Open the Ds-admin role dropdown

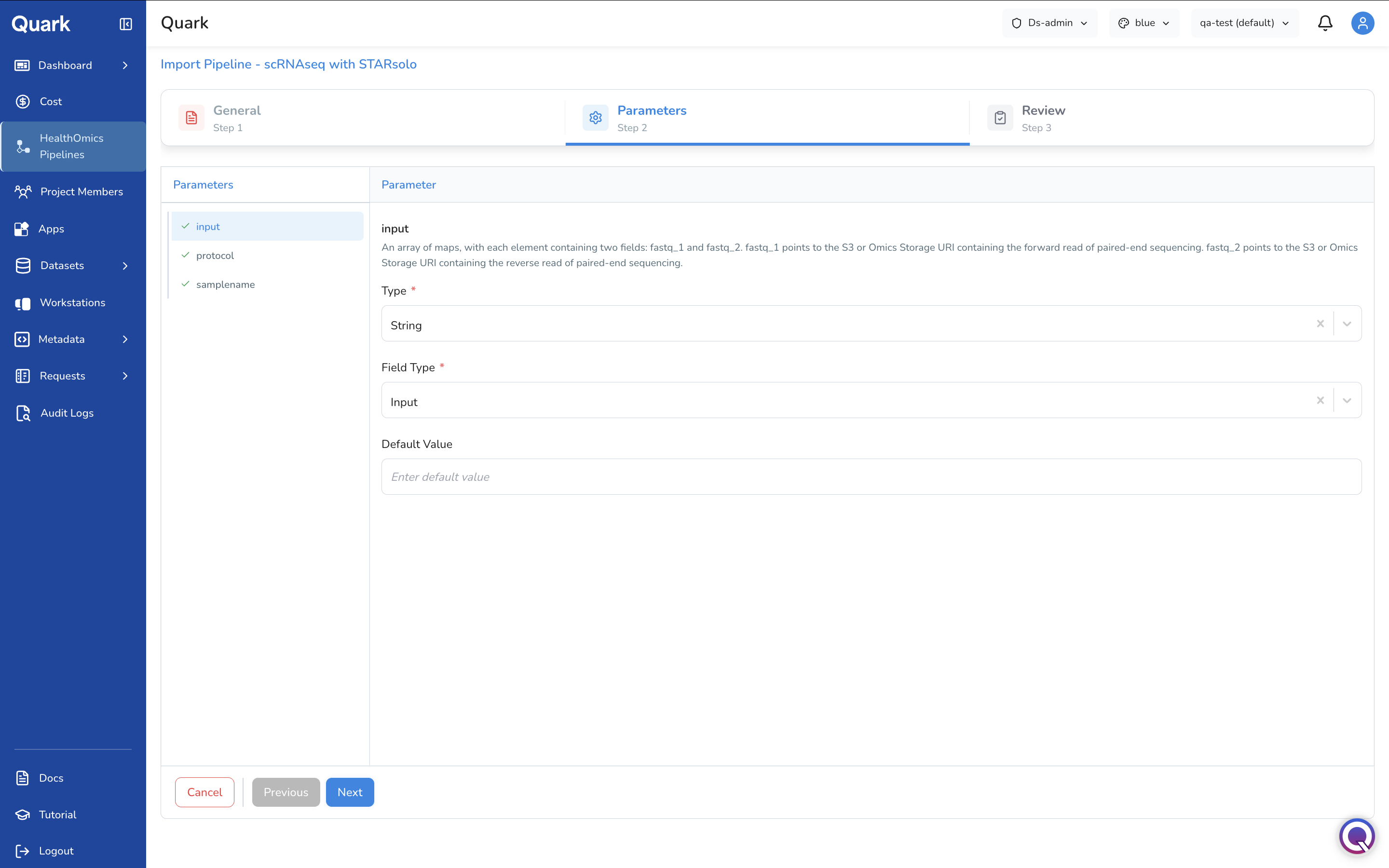(1049, 23)
